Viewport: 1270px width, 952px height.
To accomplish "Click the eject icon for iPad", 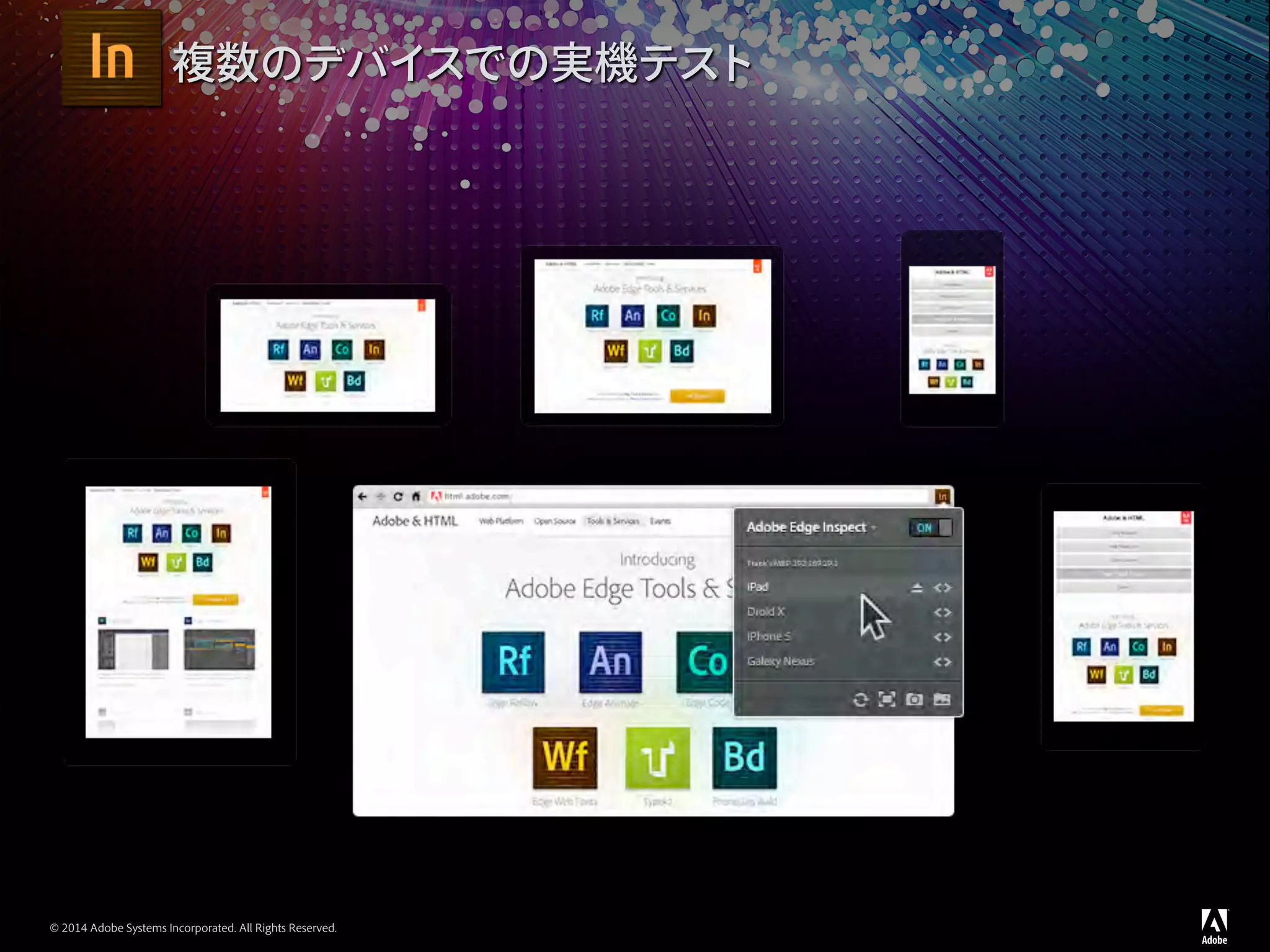I will (917, 588).
